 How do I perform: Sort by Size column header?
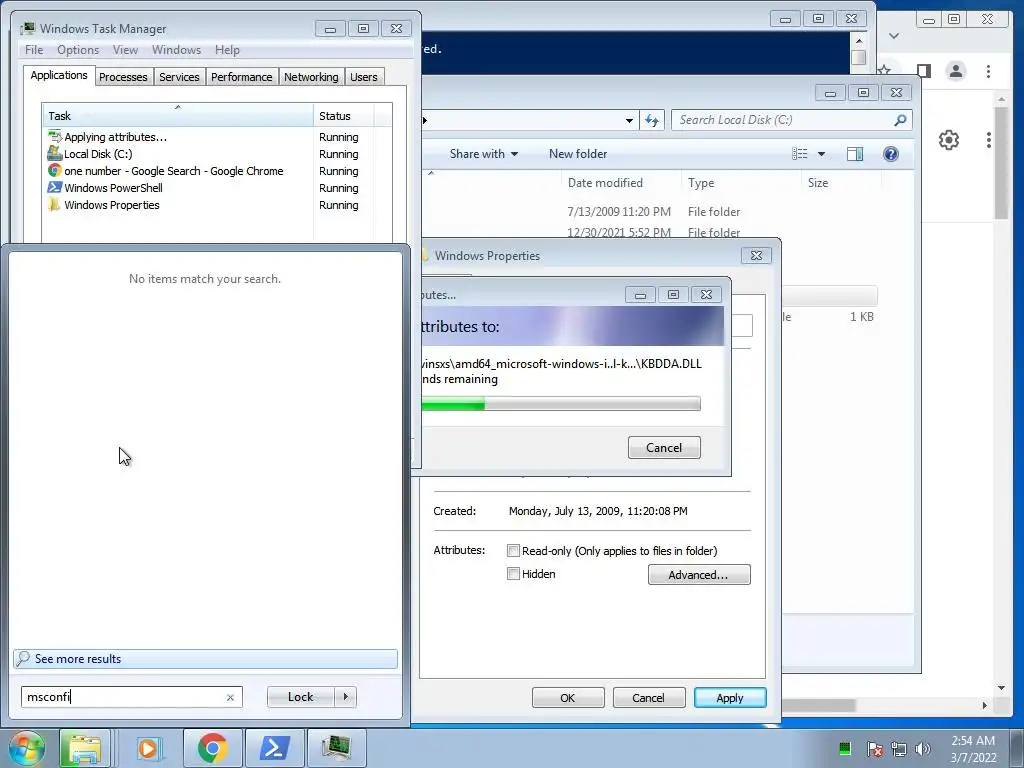pos(841,183)
